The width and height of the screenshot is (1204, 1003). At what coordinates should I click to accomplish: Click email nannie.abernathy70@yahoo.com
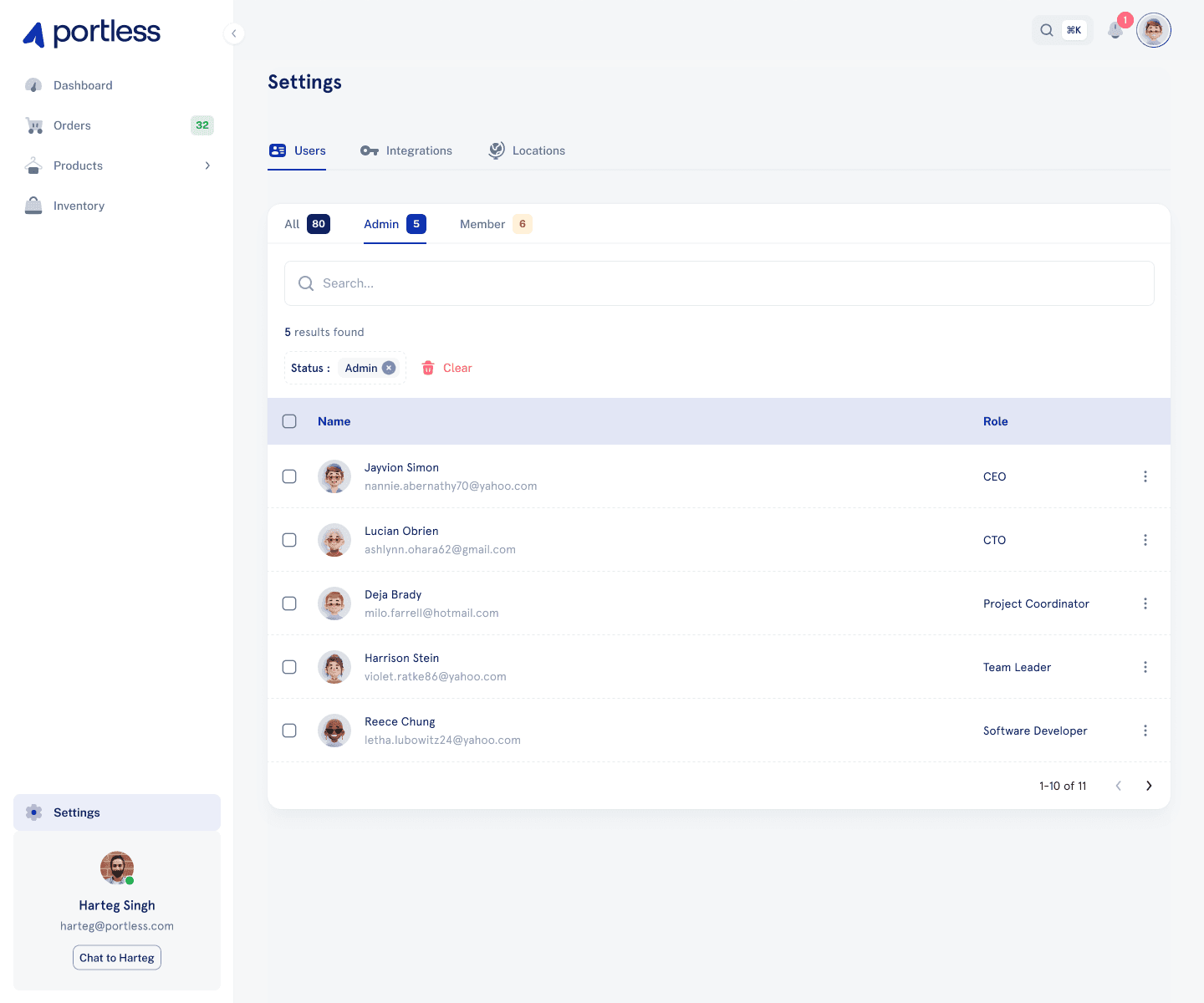[x=451, y=486]
